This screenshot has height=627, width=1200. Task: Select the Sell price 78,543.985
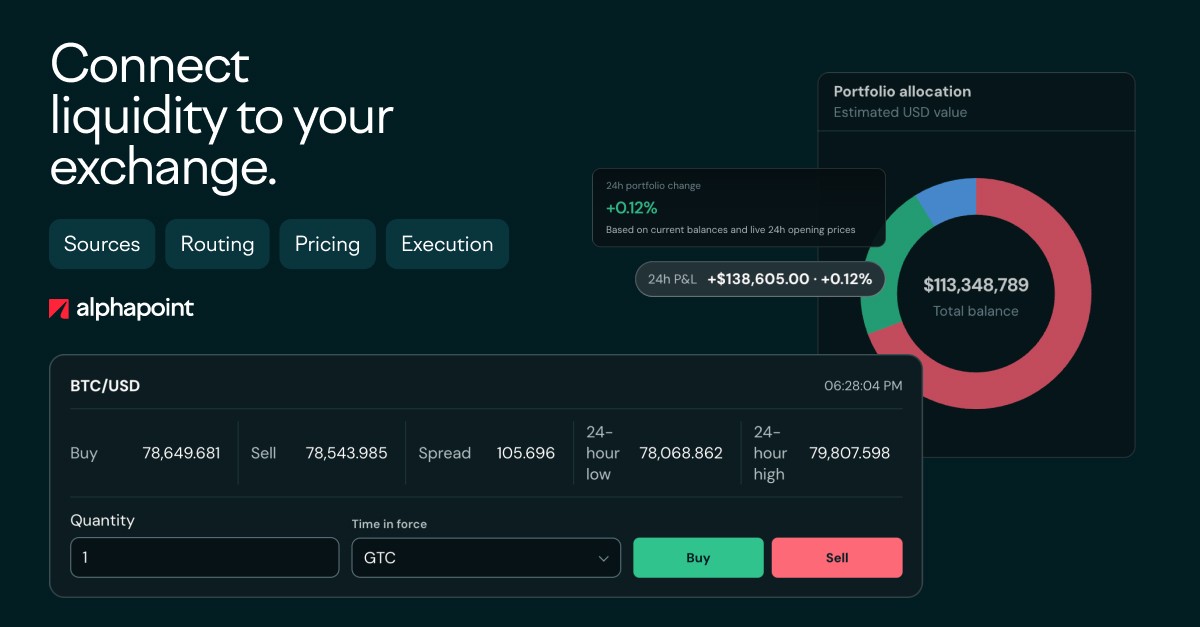346,453
